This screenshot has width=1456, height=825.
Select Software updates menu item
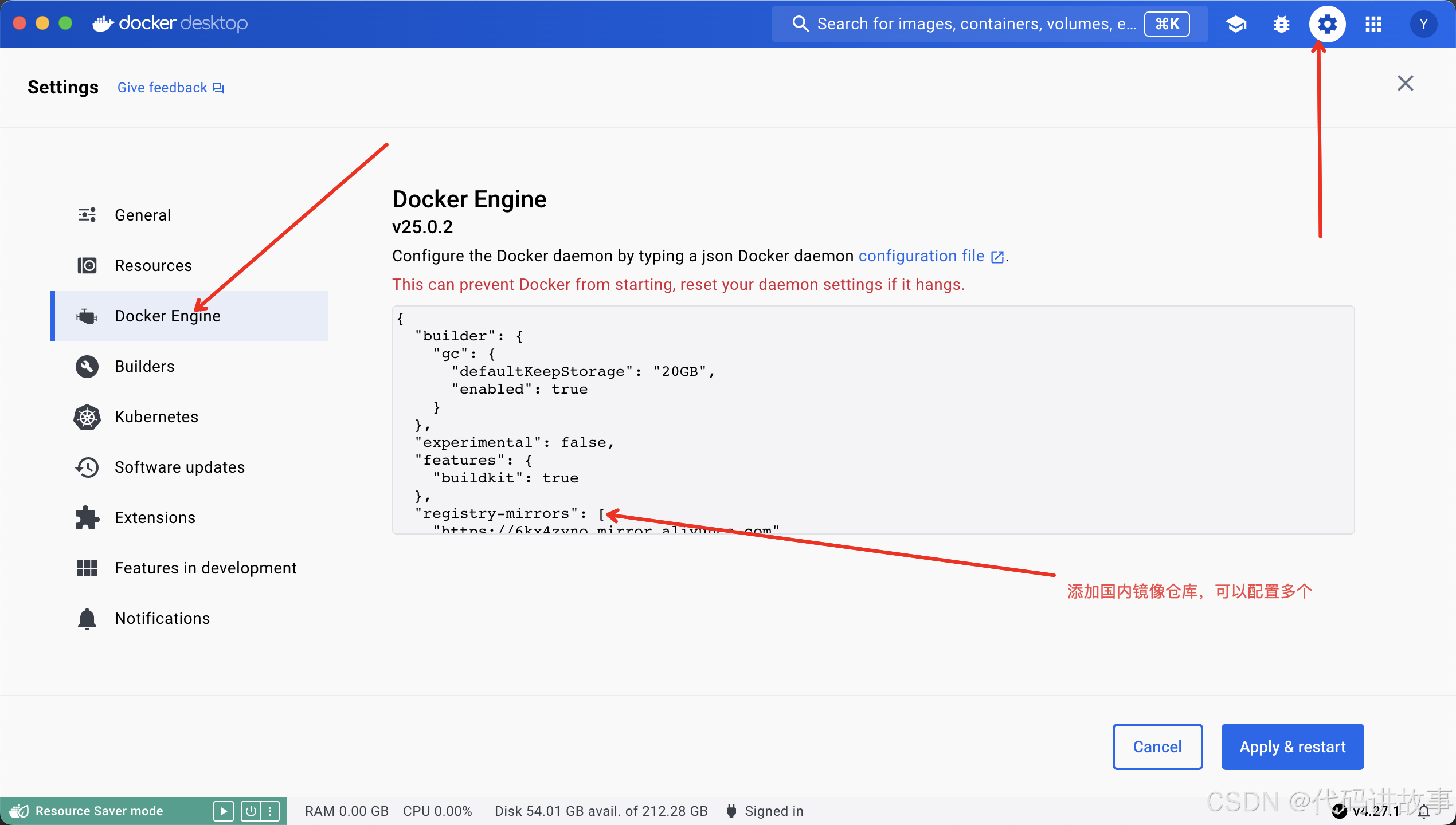pos(179,466)
